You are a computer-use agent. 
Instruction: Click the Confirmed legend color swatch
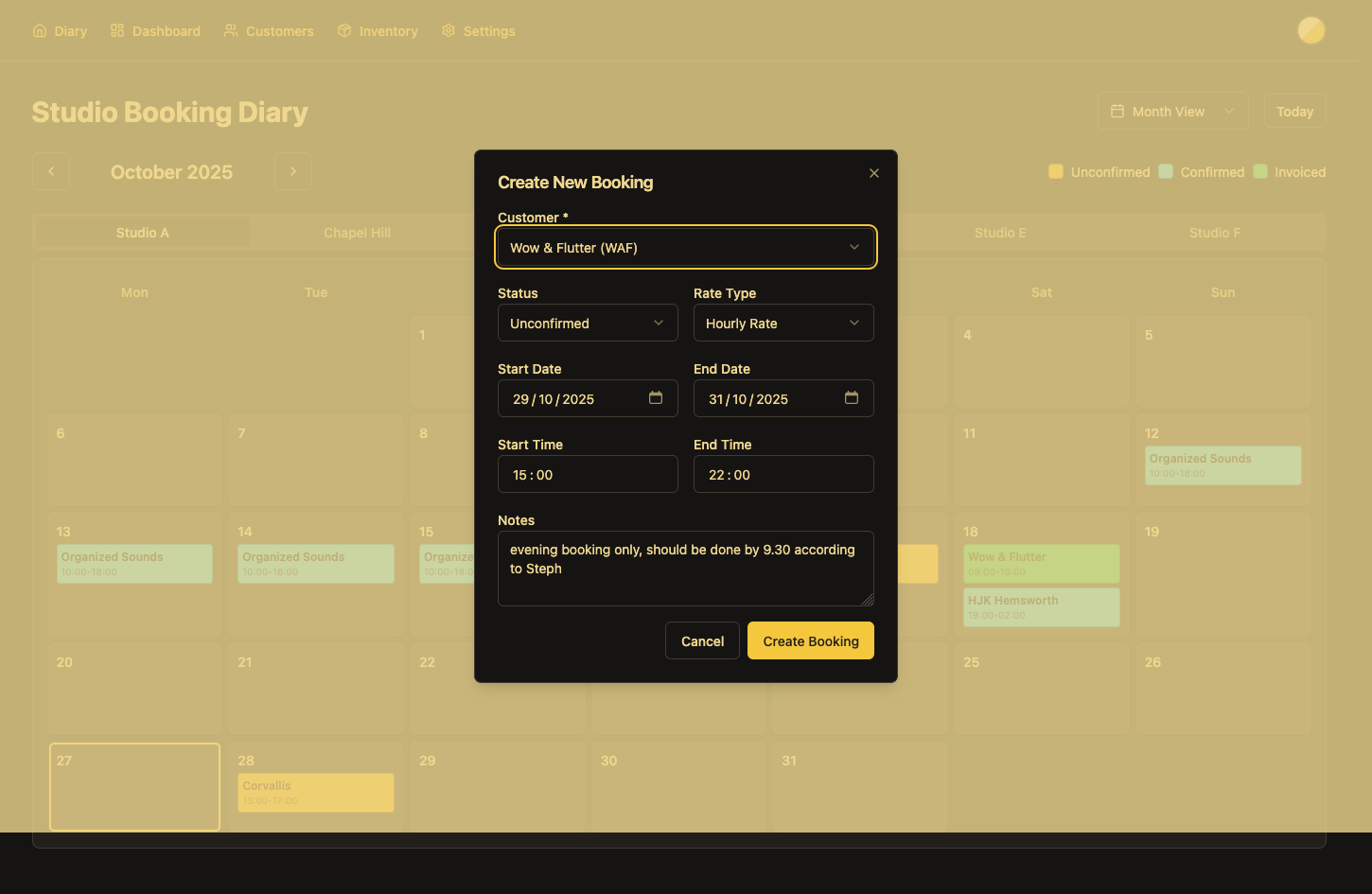(x=1165, y=171)
